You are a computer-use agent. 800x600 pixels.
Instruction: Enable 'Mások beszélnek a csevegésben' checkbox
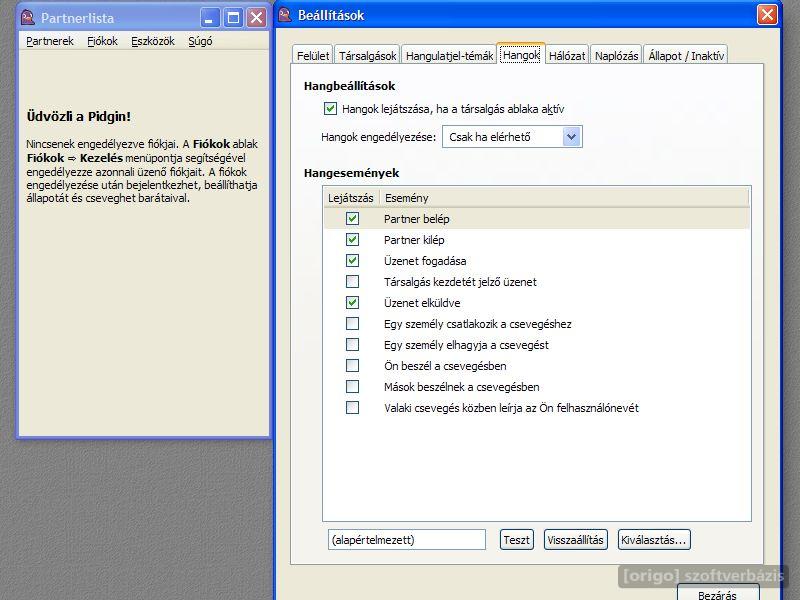(352, 386)
